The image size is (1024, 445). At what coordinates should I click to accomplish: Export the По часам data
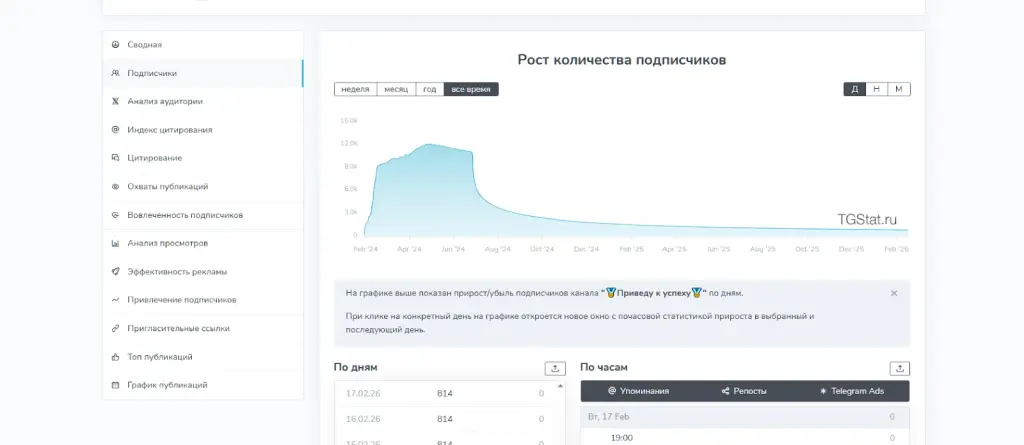click(x=900, y=369)
